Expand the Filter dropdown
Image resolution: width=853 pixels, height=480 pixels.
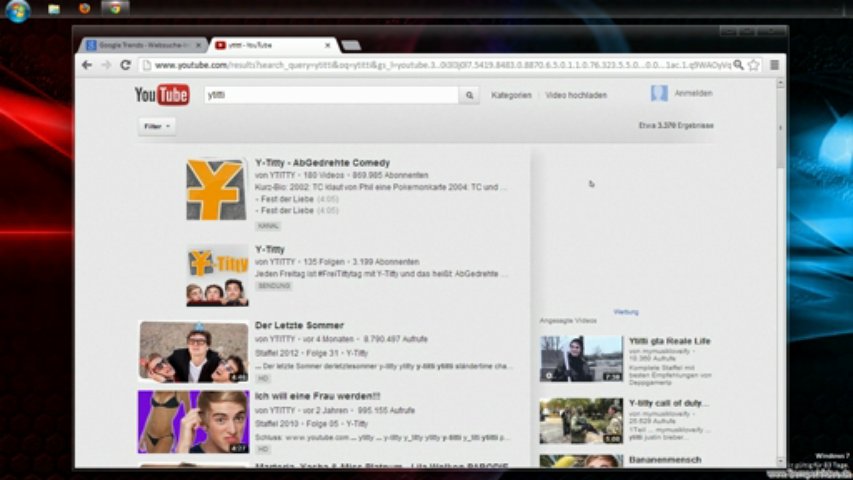[157, 127]
